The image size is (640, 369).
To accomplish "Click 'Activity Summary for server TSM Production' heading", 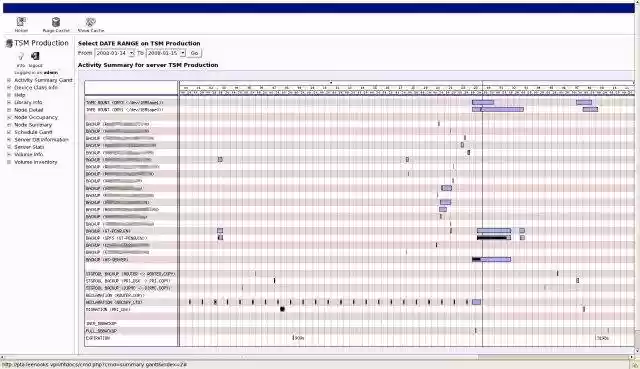I will click(x=148, y=65).
